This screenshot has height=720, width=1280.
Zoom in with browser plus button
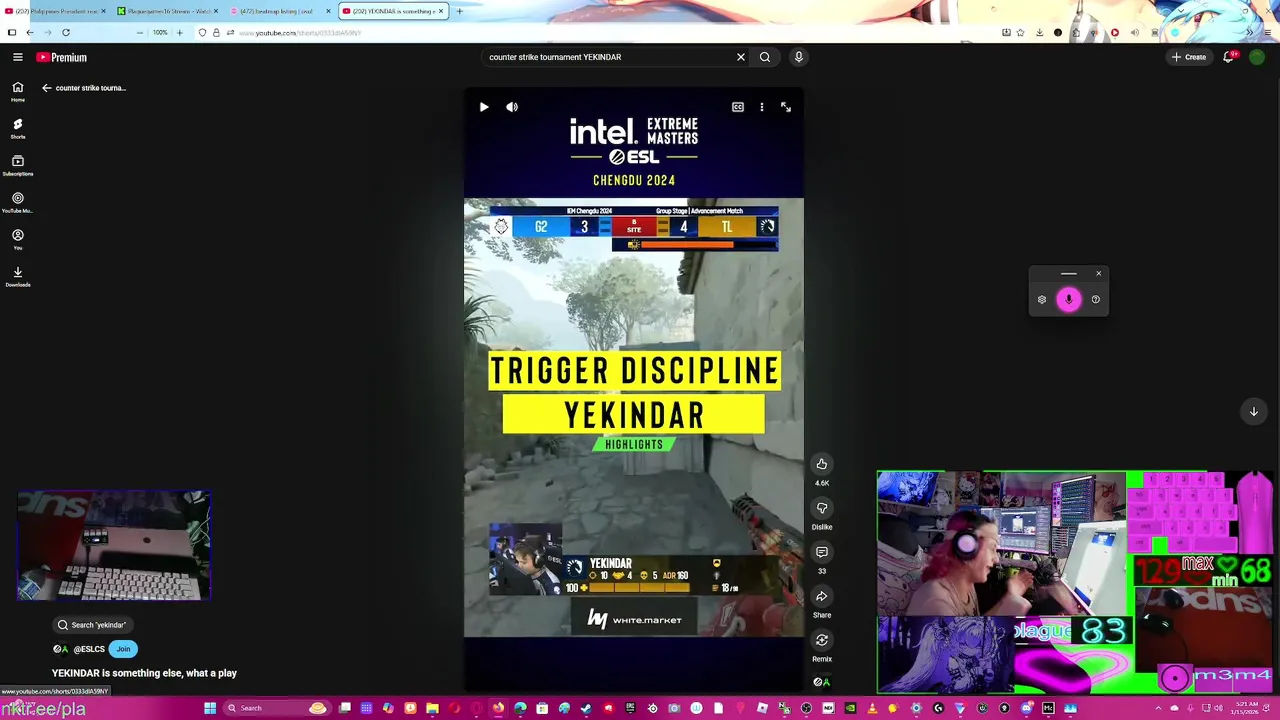pyautogui.click(x=180, y=32)
